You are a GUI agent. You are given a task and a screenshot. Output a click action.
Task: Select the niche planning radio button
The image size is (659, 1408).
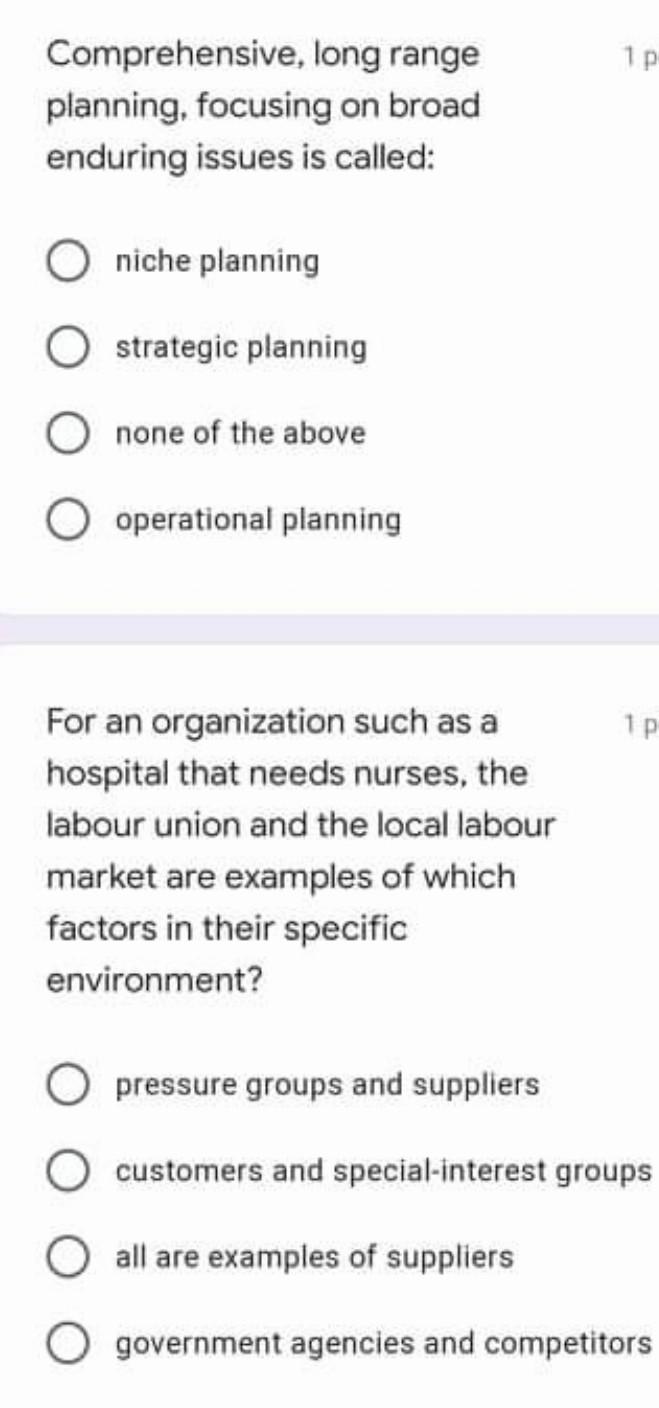pos(67,260)
